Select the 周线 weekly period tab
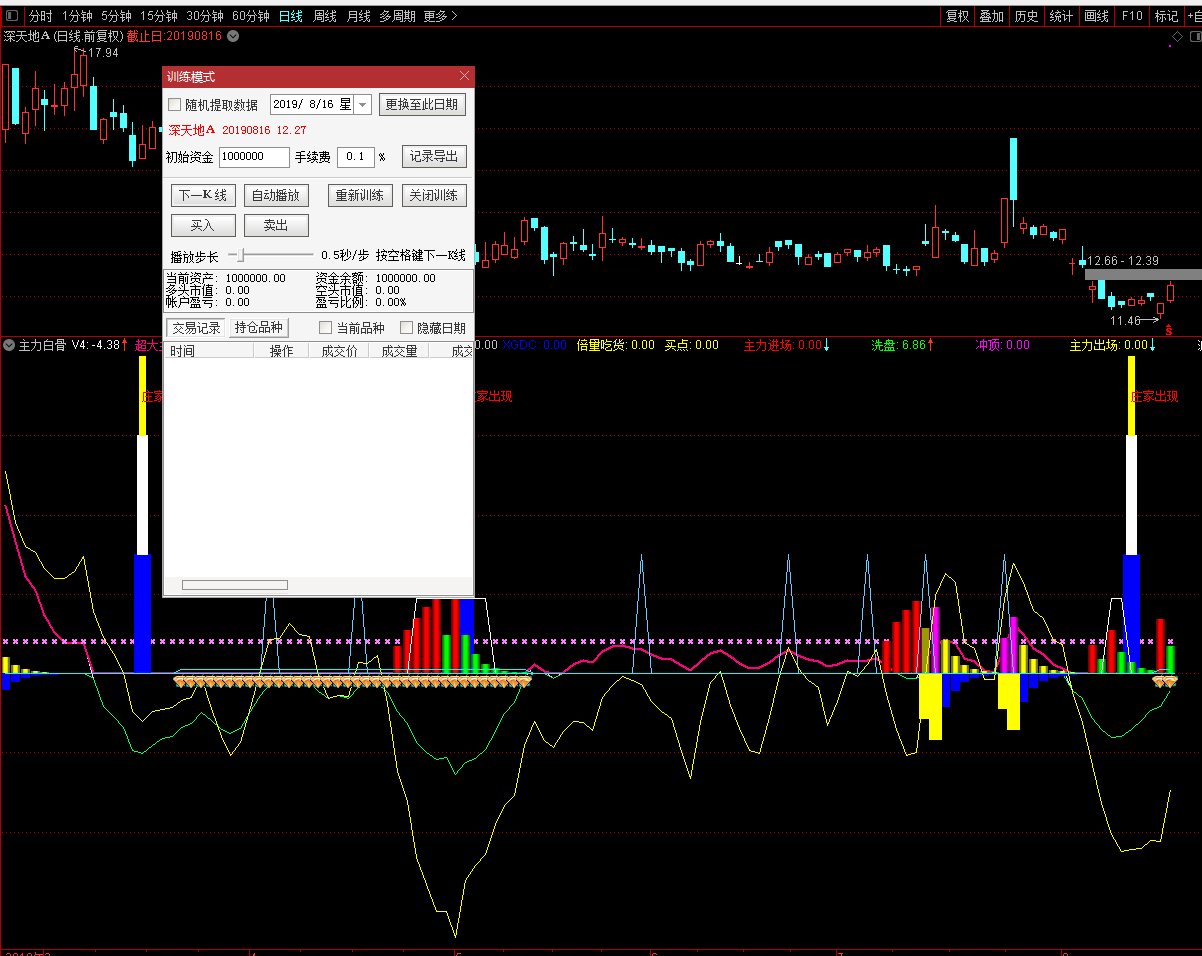Image resolution: width=1202 pixels, height=956 pixels. pyautogui.click(x=324, y=16)
